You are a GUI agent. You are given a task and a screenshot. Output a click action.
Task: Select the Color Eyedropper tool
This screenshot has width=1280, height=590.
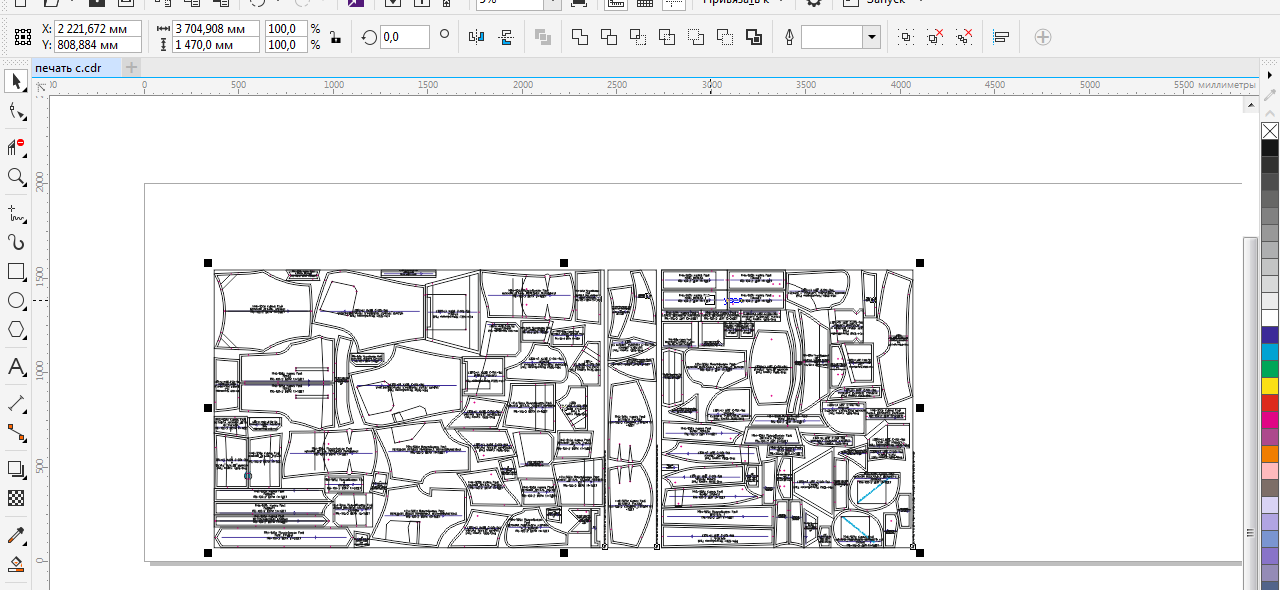(x=17, y=536)
